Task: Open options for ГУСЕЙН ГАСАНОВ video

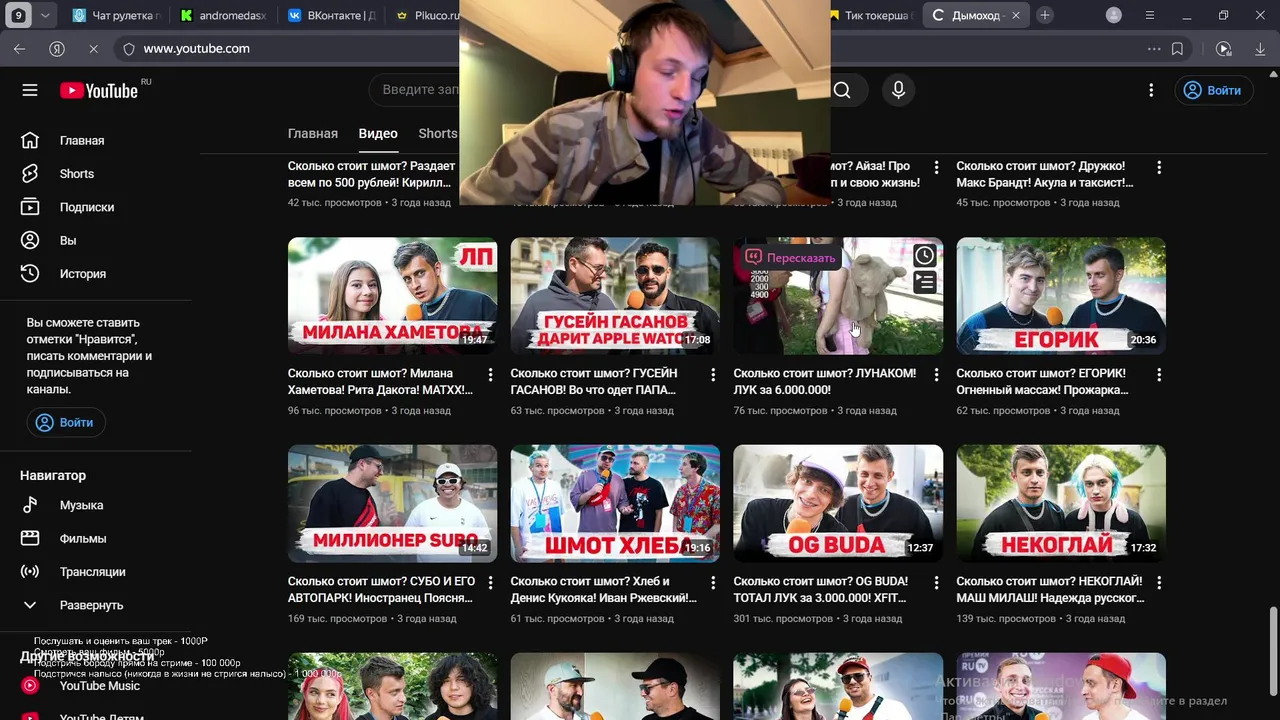Action: coord(713,374)
